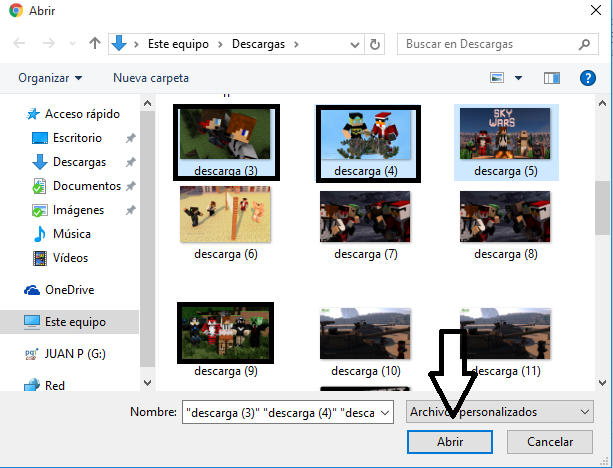Click the blue Descargas arrow icon in address bar
The image size is (613, 468).
(119, 43)
